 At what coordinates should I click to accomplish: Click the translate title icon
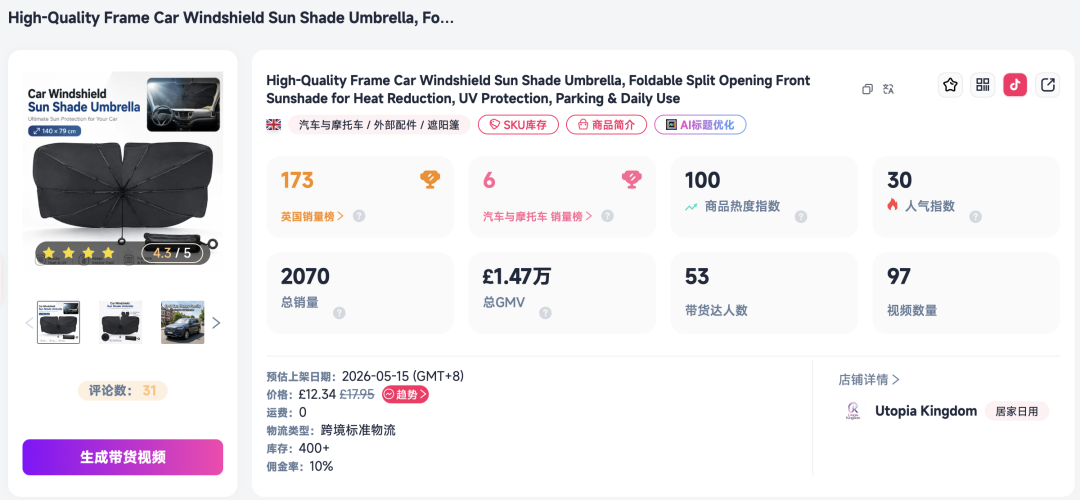pyautogui.click(x=888, y=89)
